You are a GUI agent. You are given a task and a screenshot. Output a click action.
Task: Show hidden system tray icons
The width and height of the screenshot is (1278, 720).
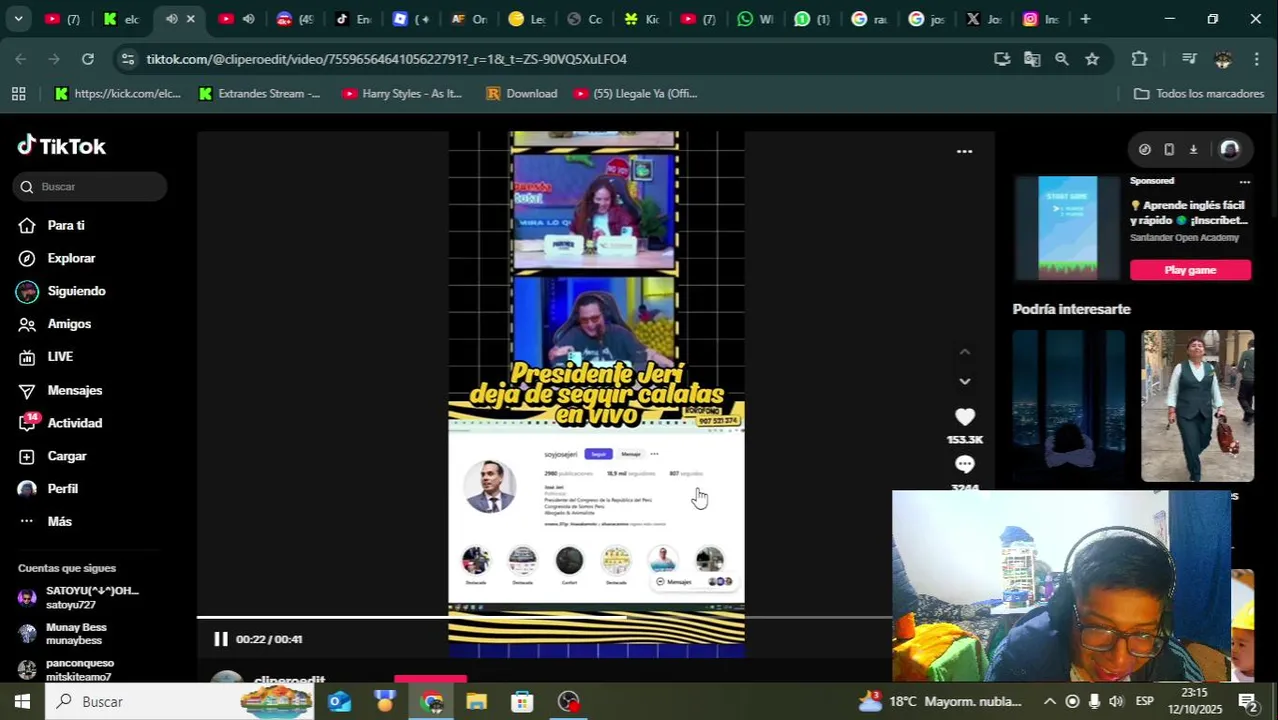click(1049, 702)
